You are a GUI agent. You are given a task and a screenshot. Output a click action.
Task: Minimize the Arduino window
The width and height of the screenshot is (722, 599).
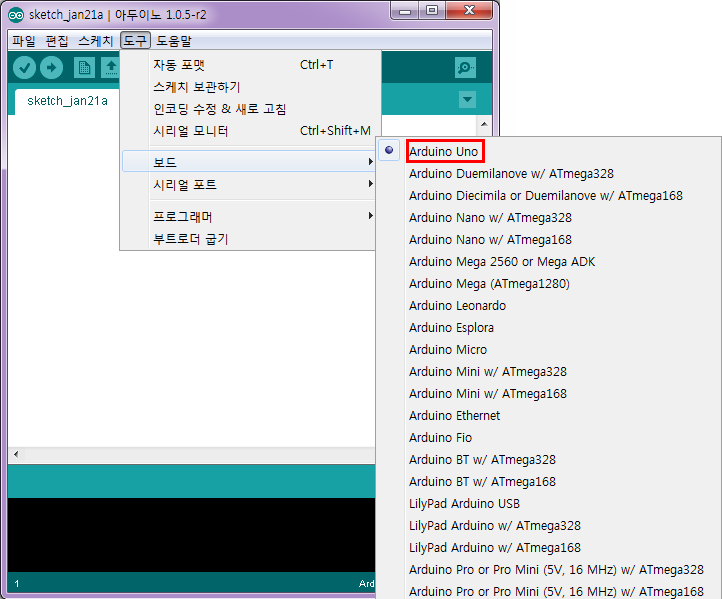click(405, 11)
